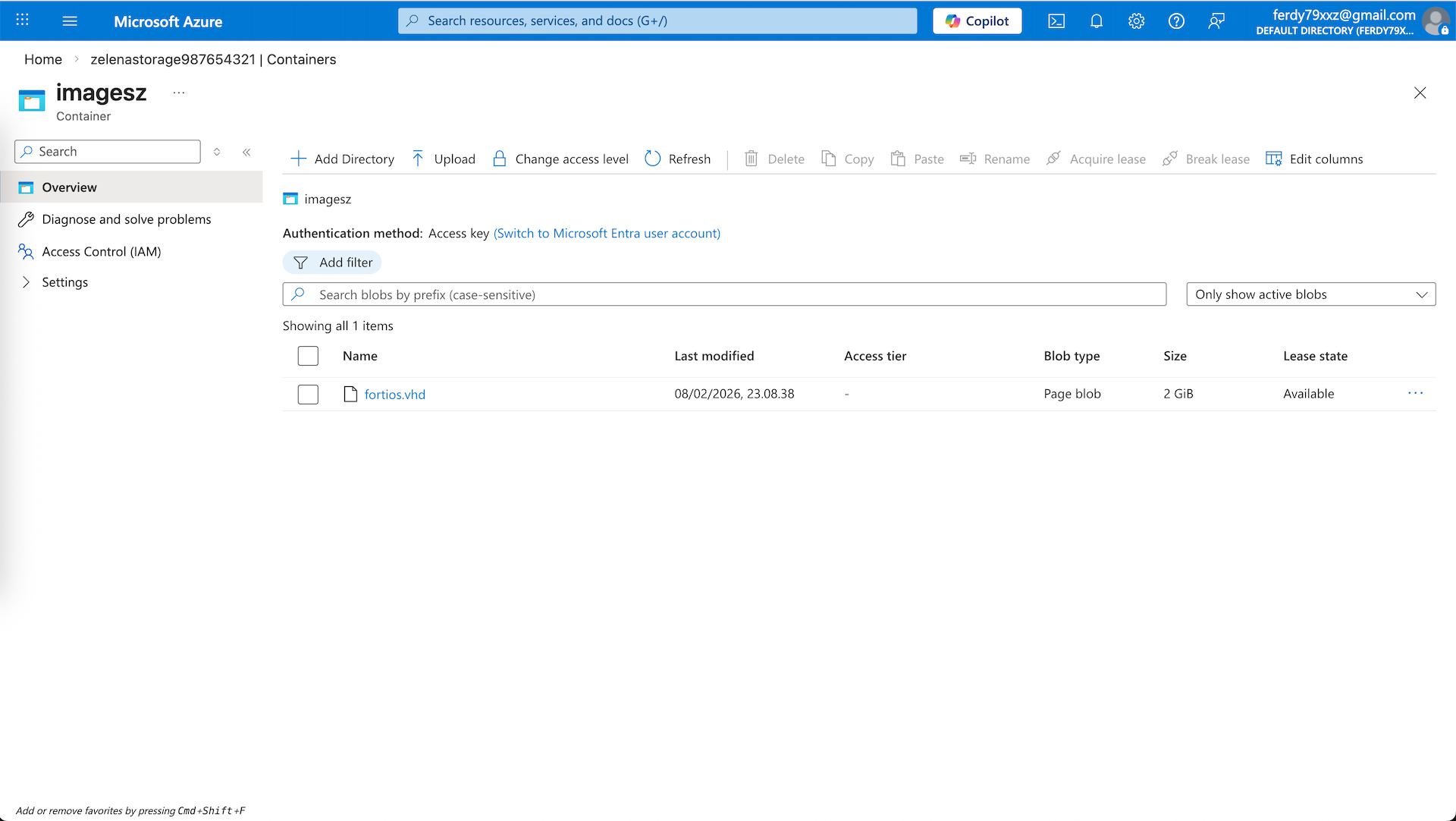Open the fortios.vhd row more-options menu
The height and width of the screenshot is (821, 1456).
[1415, 393]
